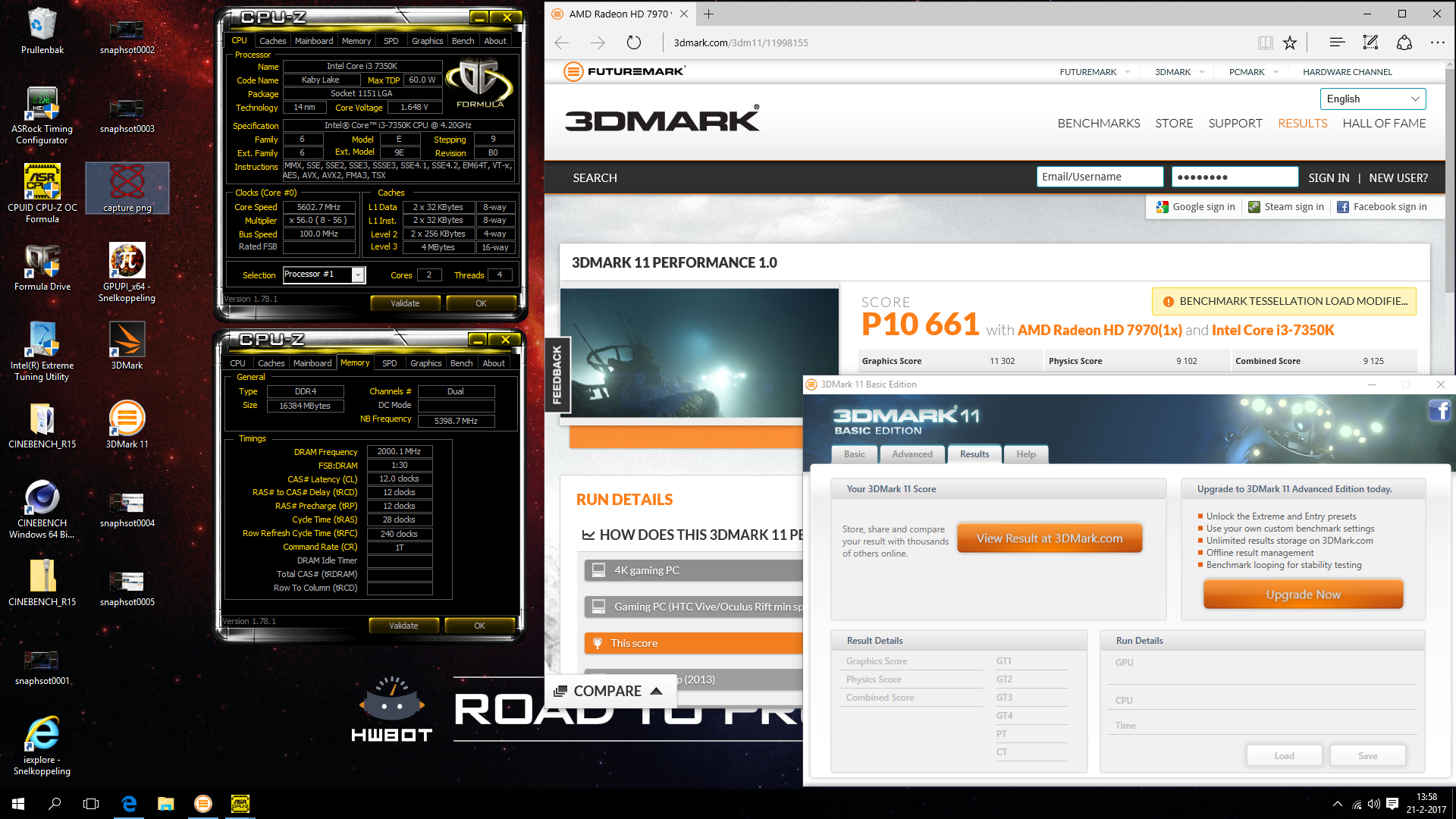This screenshot has height=819, width=1456.
Task: Click the make a web note icon
Action: coord(1370,42)
